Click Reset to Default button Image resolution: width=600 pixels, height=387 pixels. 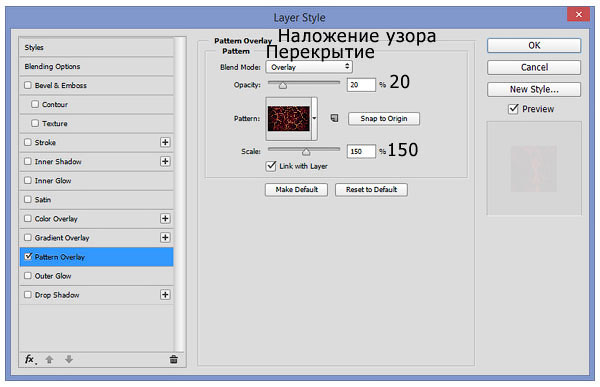371,189
